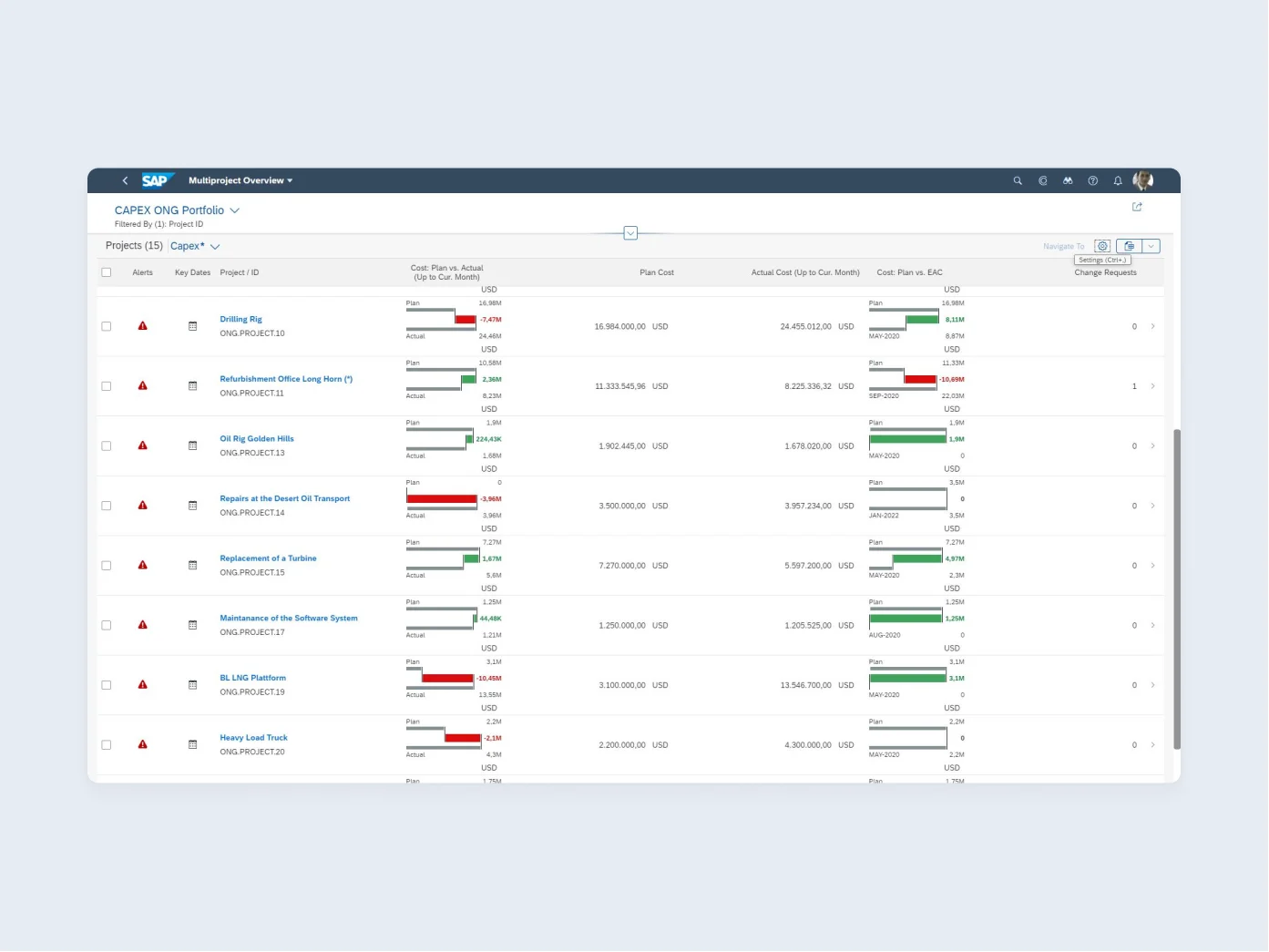Open key dates calendar for Drilling Rig
Screen dimensions: 1269x952
tap(193, 326)
